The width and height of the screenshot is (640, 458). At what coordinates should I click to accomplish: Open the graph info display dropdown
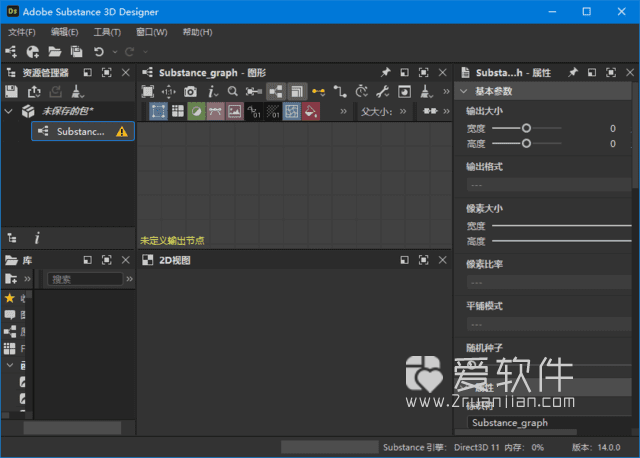[x=213, y=91]
